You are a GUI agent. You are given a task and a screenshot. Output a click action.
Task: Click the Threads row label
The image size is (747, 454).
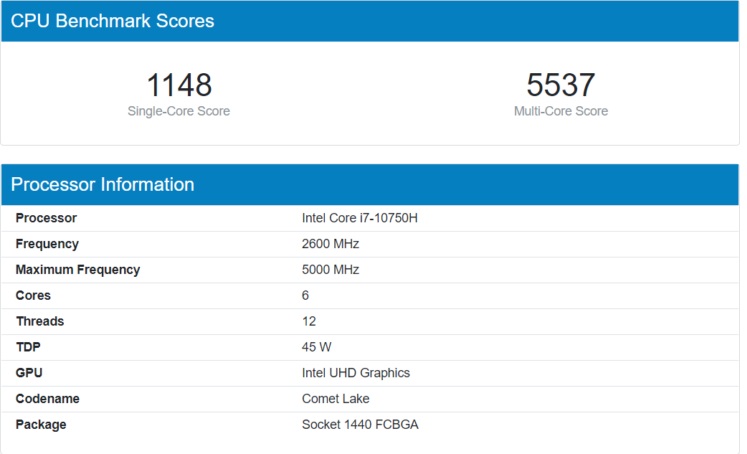(40, 321)
